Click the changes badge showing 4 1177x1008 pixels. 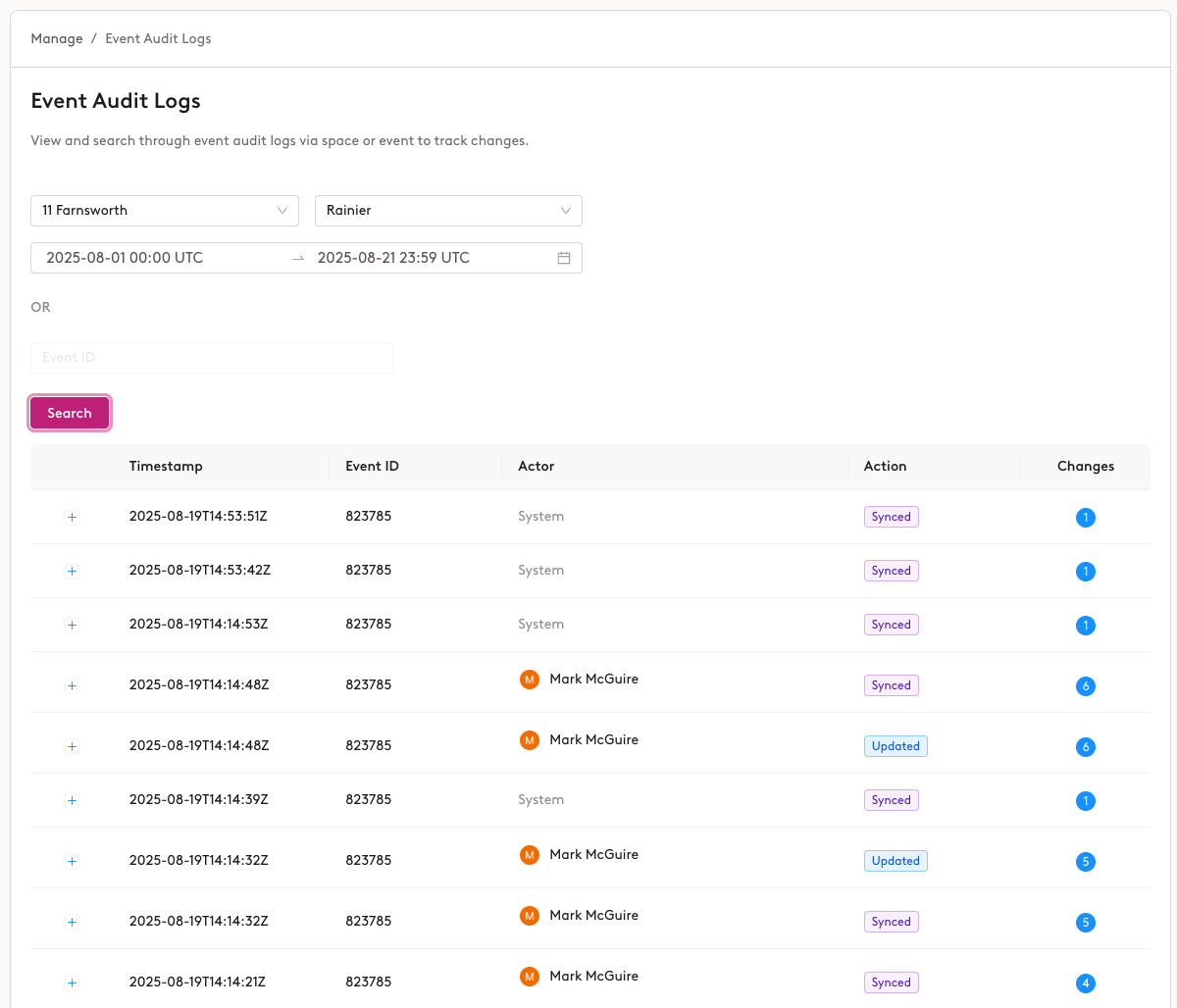tap(1085, 983)
